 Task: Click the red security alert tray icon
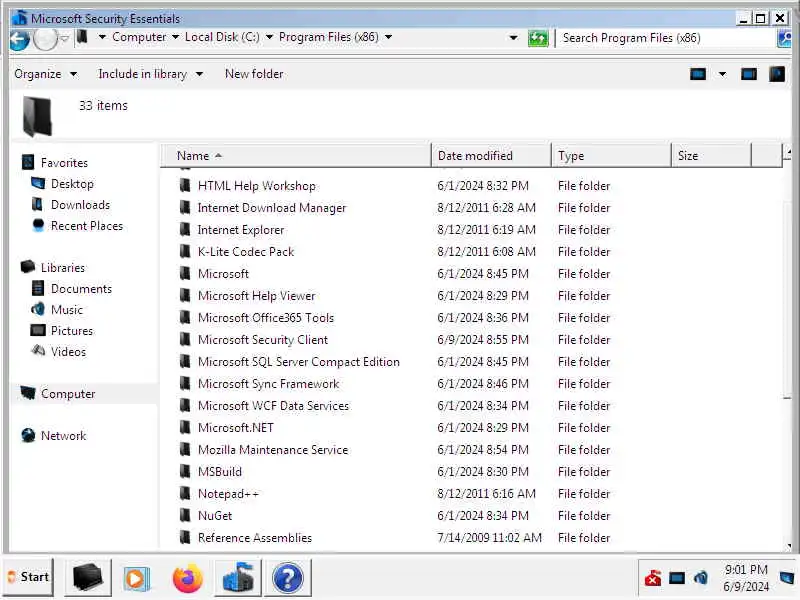tap(653, 578)
